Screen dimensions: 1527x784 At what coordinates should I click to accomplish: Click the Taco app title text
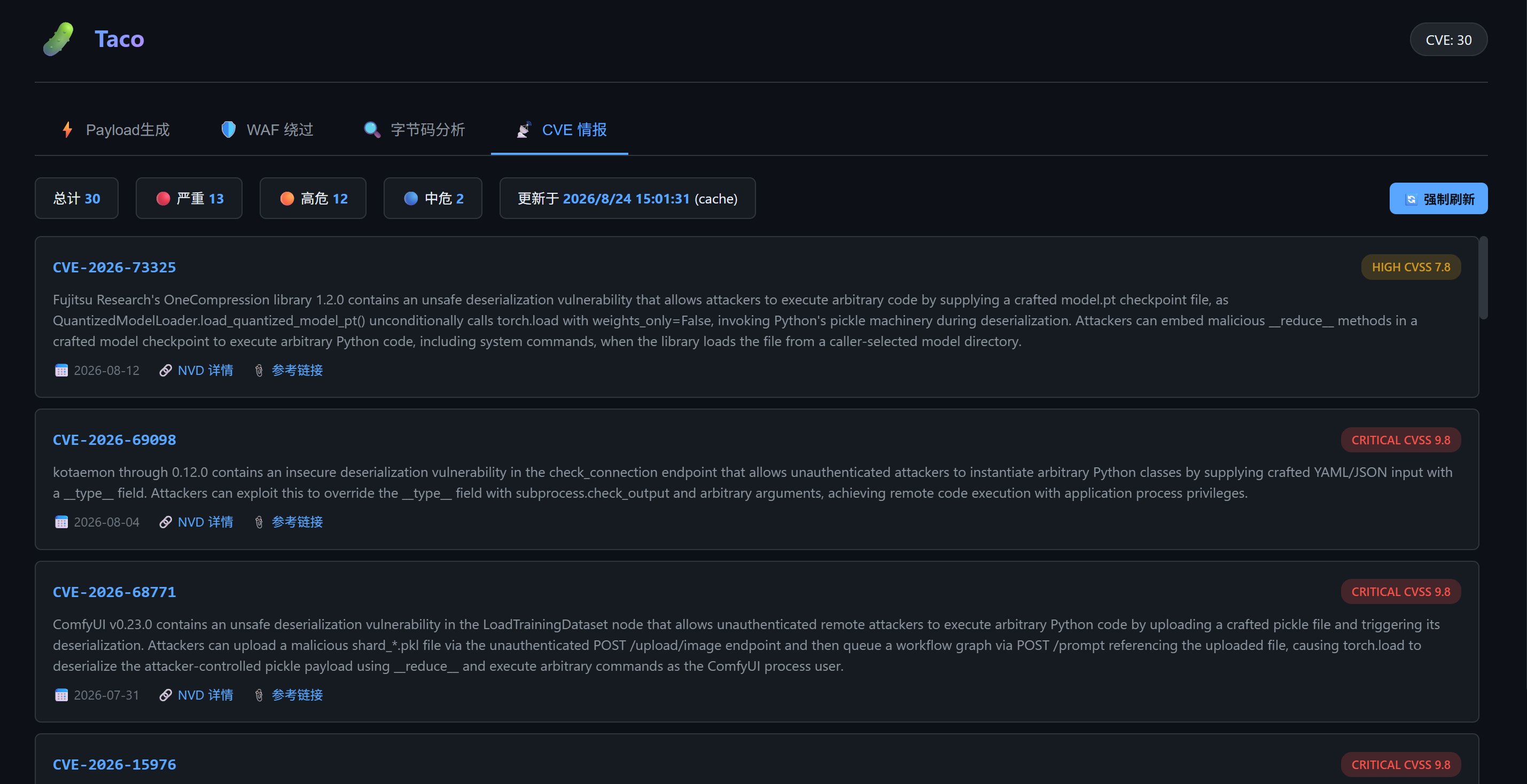119,39
